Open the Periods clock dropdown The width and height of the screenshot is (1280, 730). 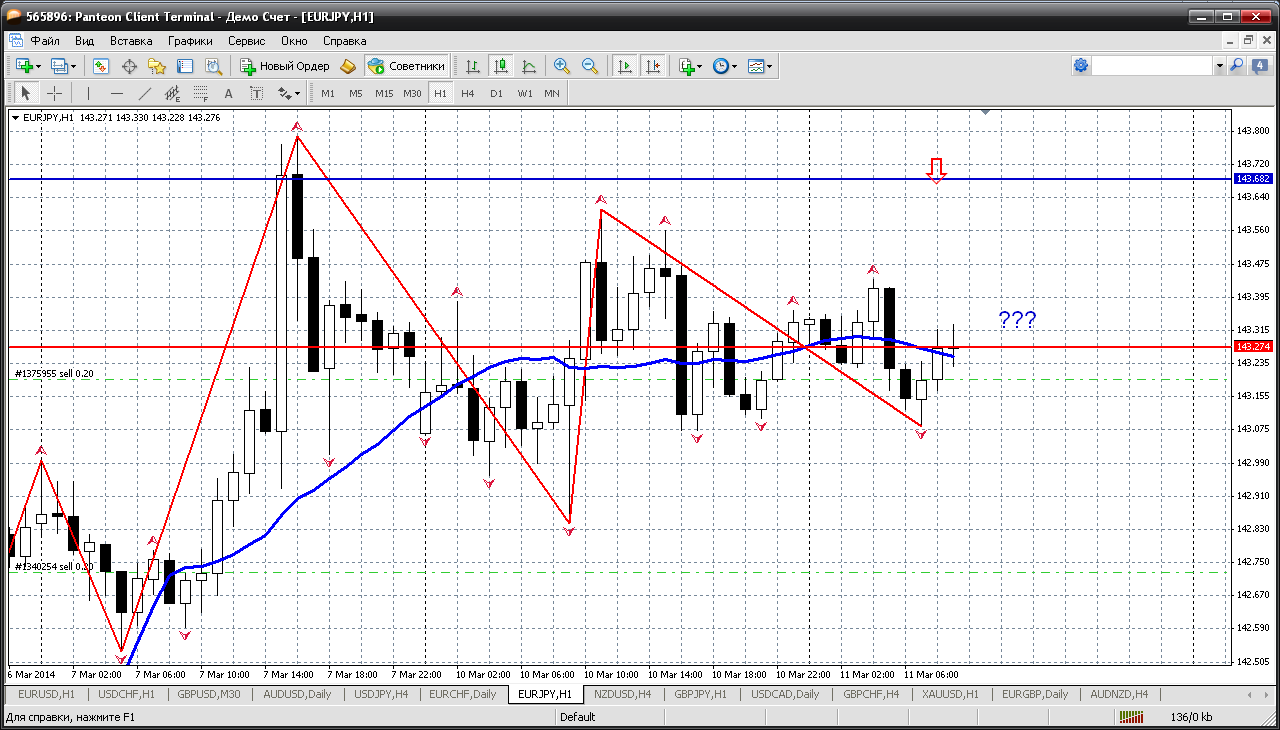click(725, 66)
